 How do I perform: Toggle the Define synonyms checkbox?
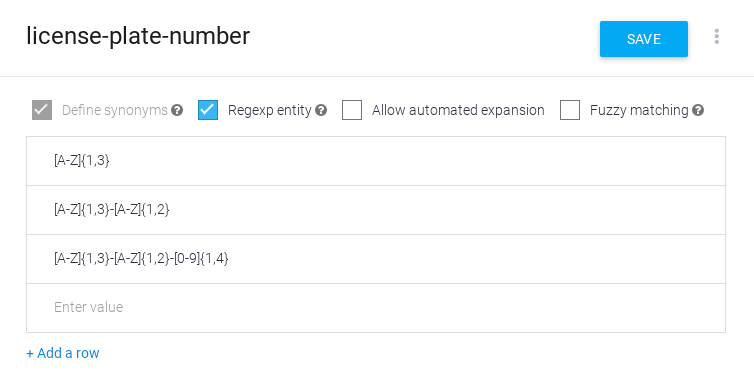coord(42,110)
